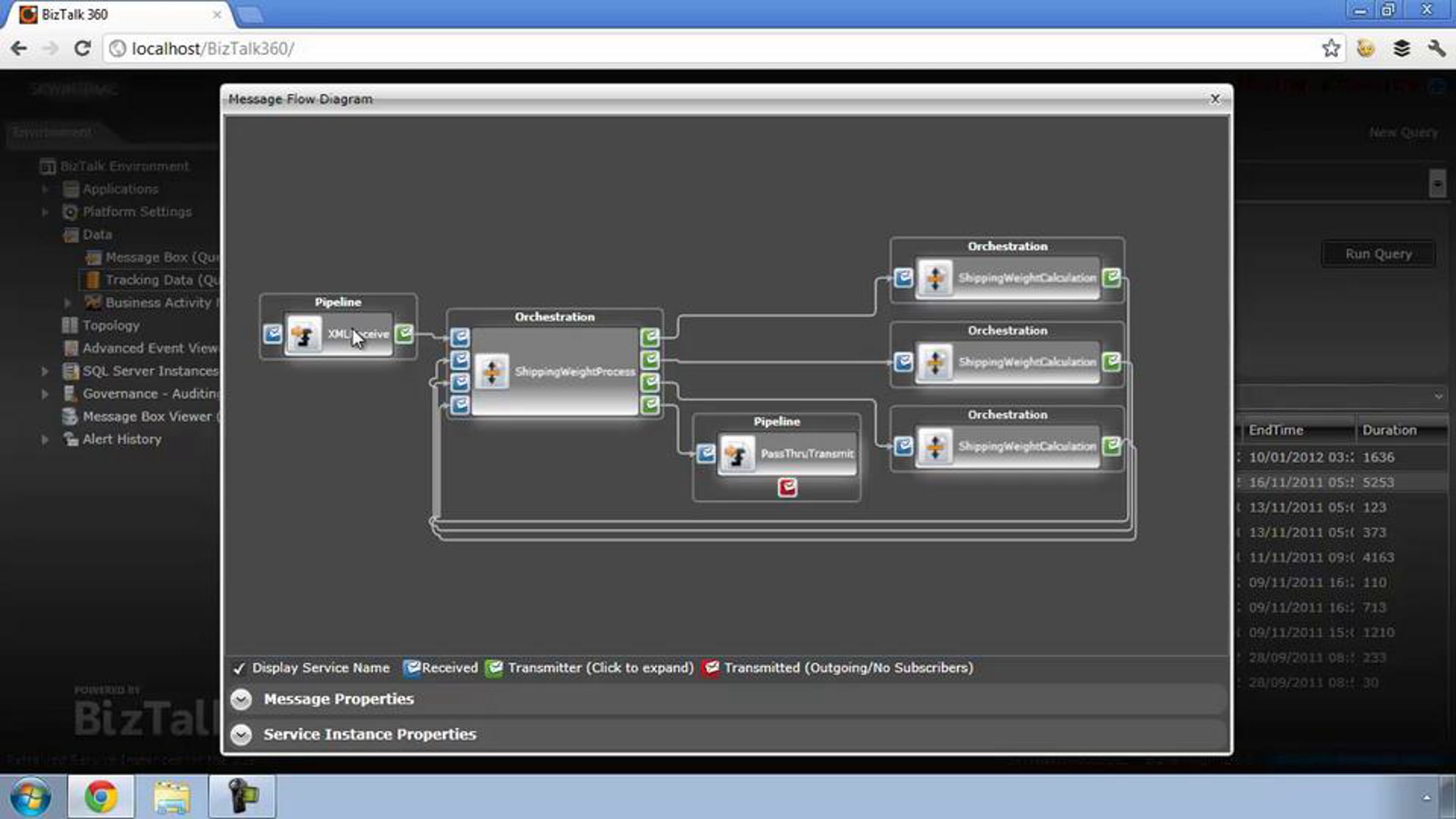The width and height of the screenshot is (1456, 819).
Task: Click Received port of bottom ShippingWeightCalculation
Action: pyautogui.click(x=903, y=447)
